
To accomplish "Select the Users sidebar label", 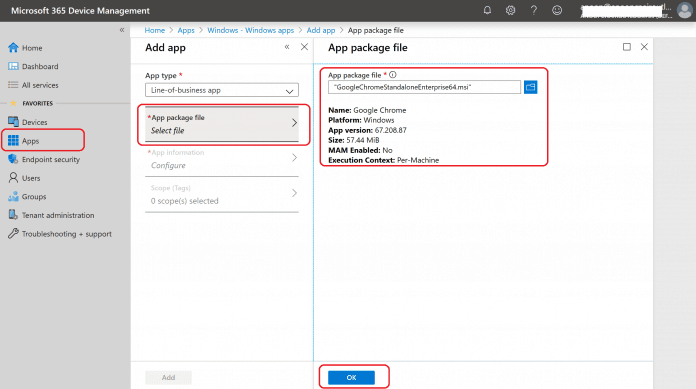I will tap(31, 178).
